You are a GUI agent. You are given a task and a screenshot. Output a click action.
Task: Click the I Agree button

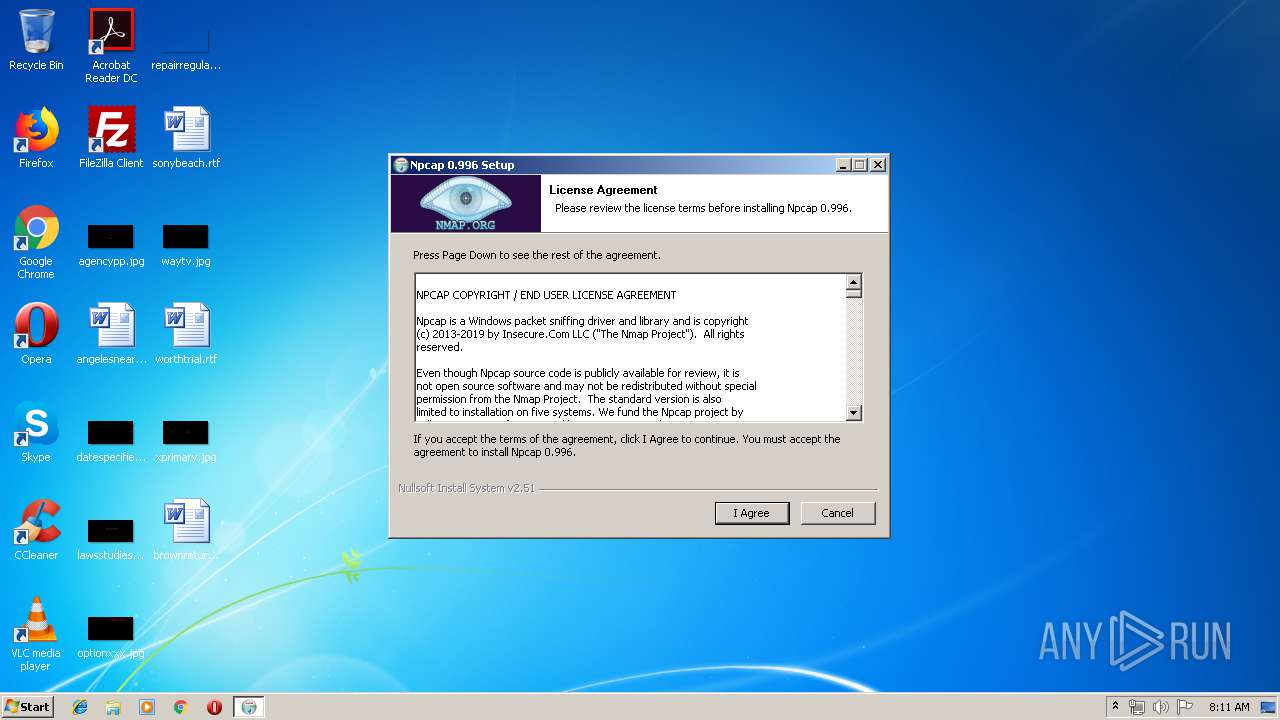(x=752, y=513)
